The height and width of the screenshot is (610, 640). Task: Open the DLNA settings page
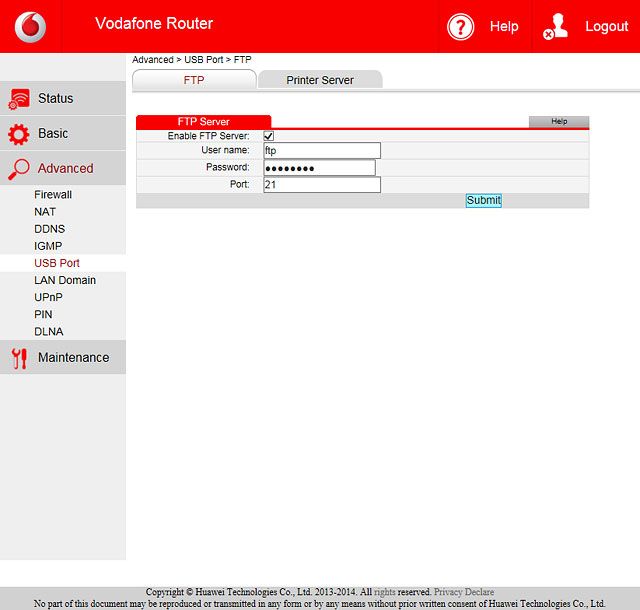point(49,332)
